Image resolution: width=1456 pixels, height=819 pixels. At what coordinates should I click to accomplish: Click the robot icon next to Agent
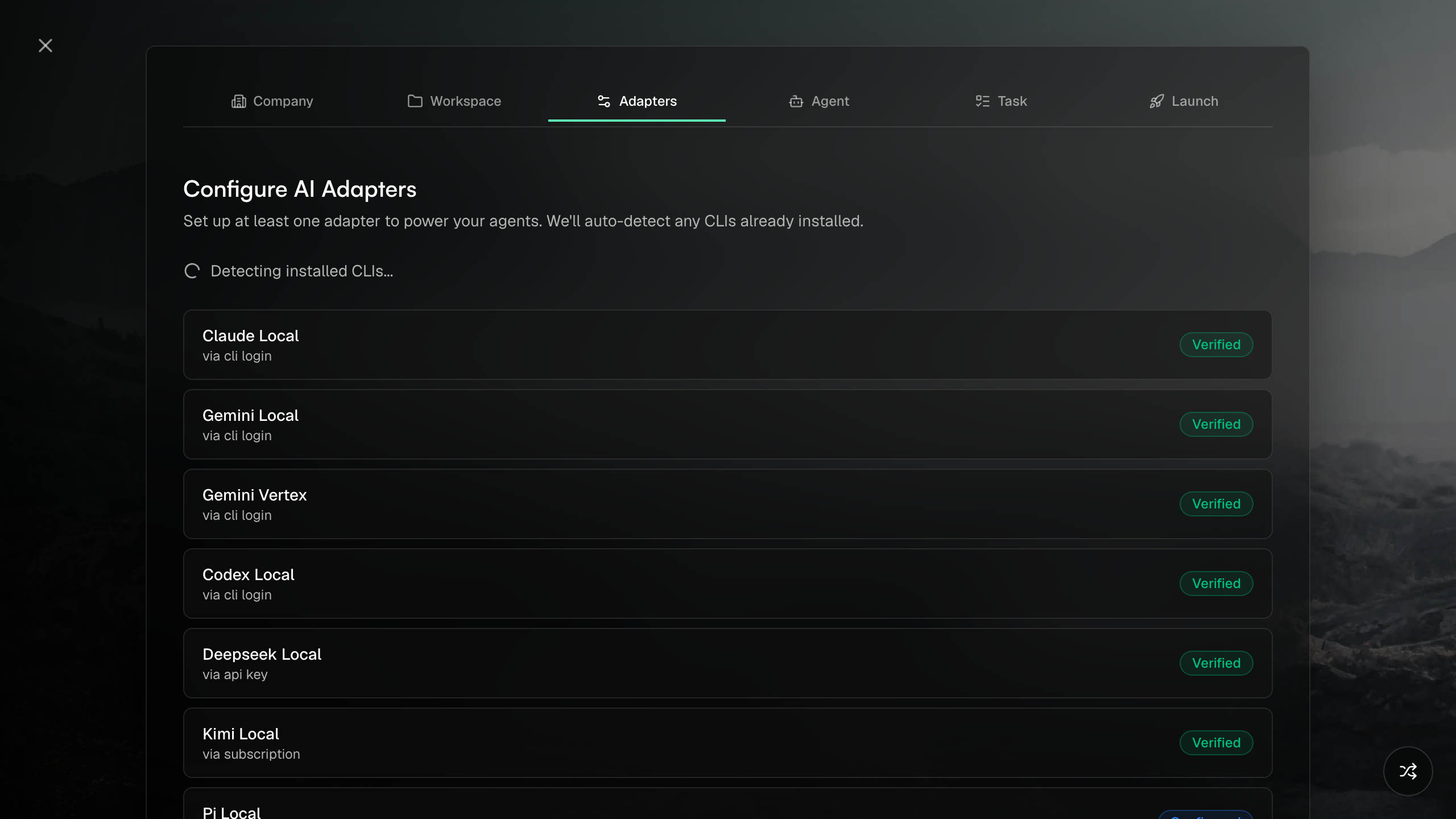[796, 101]
